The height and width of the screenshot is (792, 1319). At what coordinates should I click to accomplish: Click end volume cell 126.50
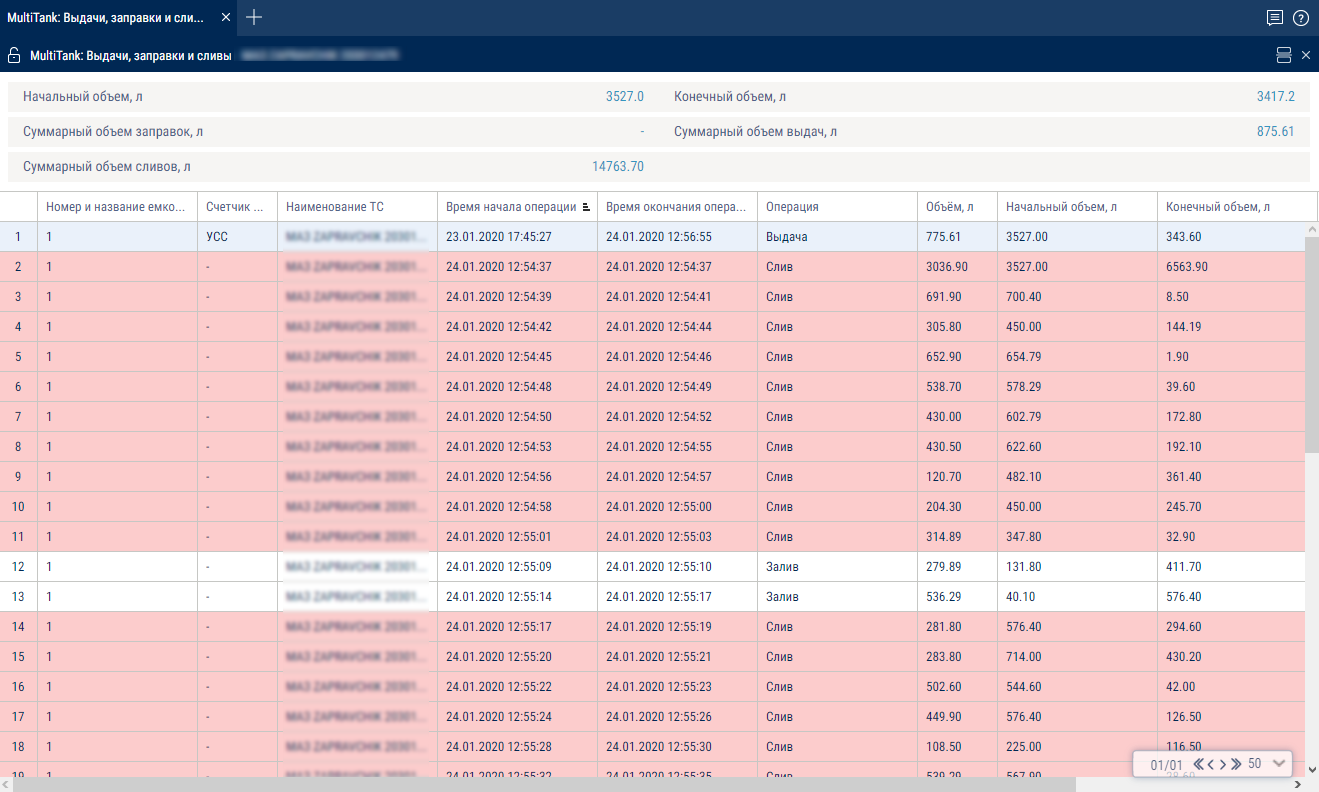tap(1231, 717)
